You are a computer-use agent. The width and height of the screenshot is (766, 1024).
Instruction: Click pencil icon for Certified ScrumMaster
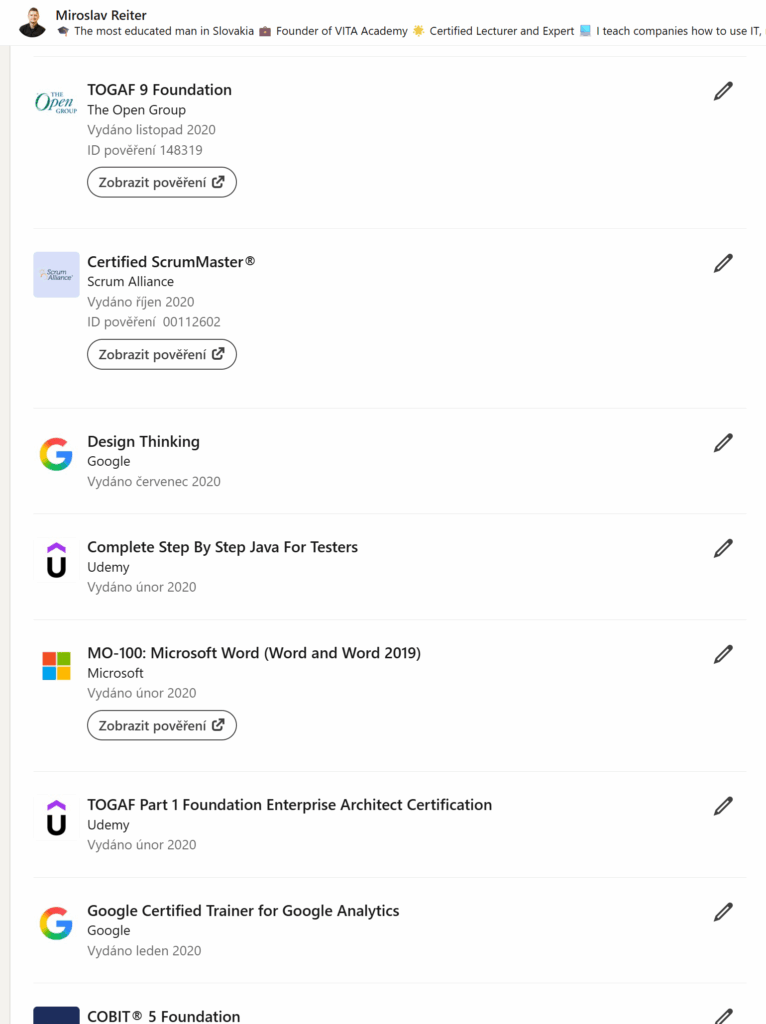(723, 263)
